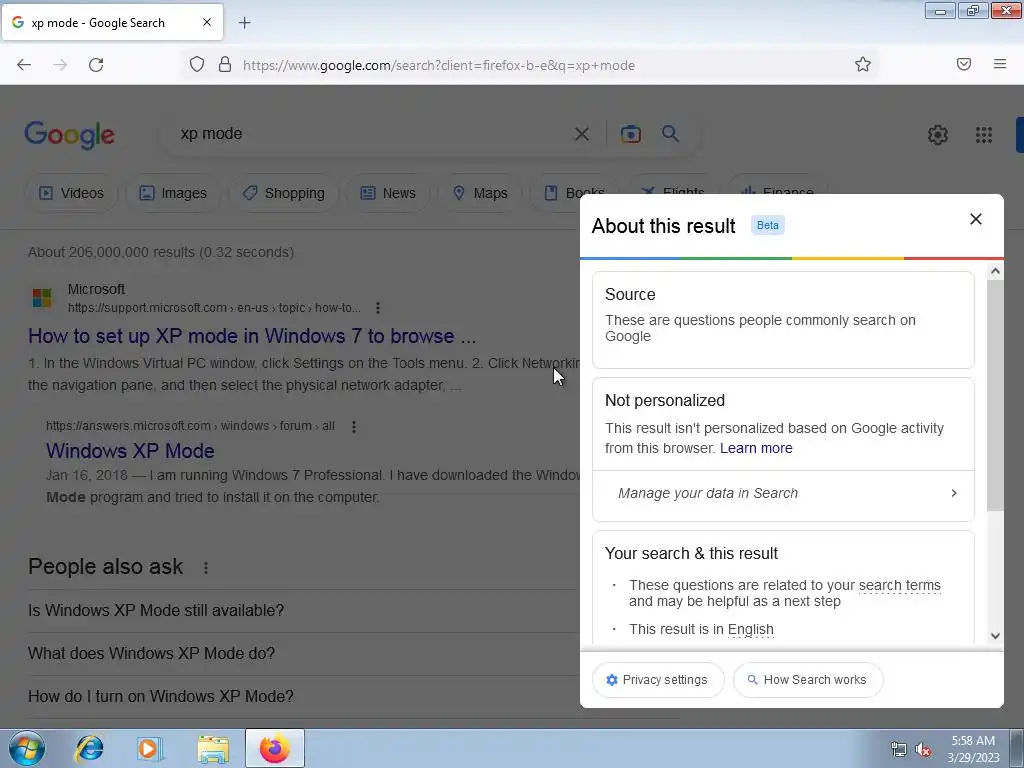This screenshot has width=1024, height=768.
Task: Click in the 'xp mode' search field
Action: click(369, 134)
